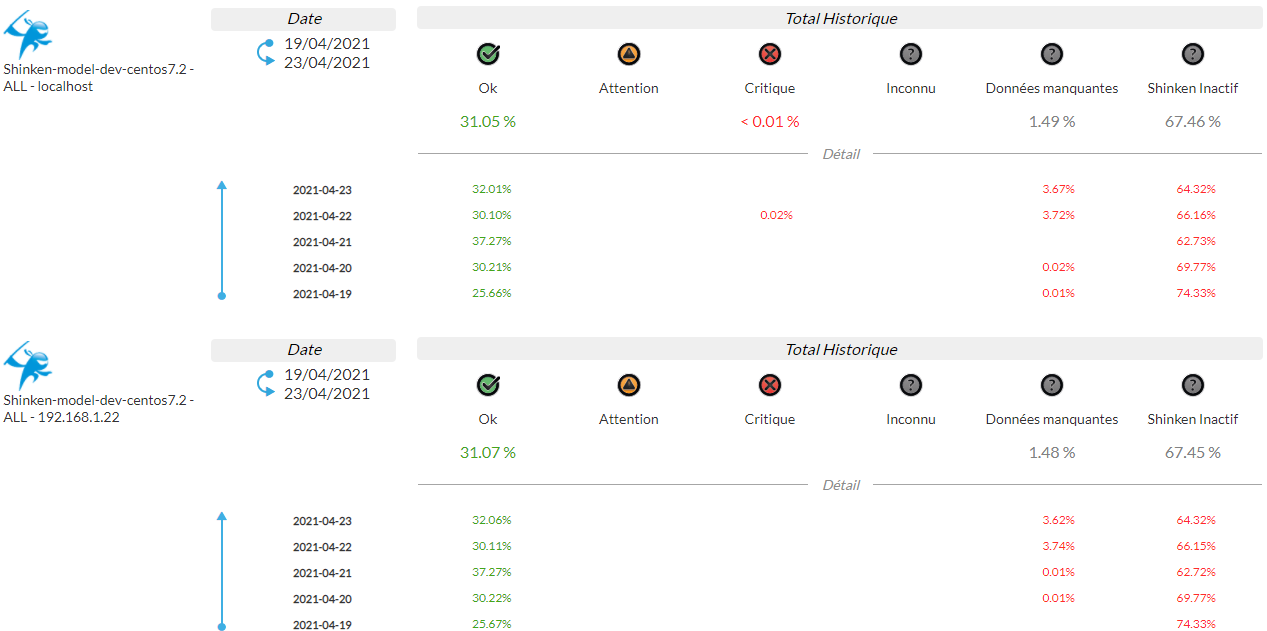This screenshot has width=1267, height=631.
Task: Click the red Critique icon for localhost
Action: (770, 54)
